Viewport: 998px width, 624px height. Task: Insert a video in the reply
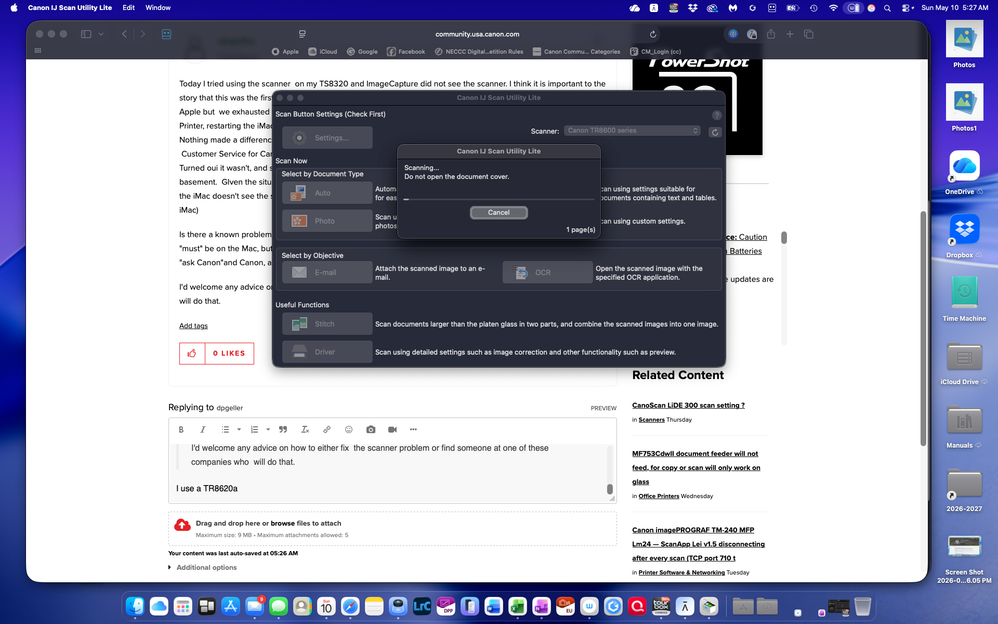point(392,430)
